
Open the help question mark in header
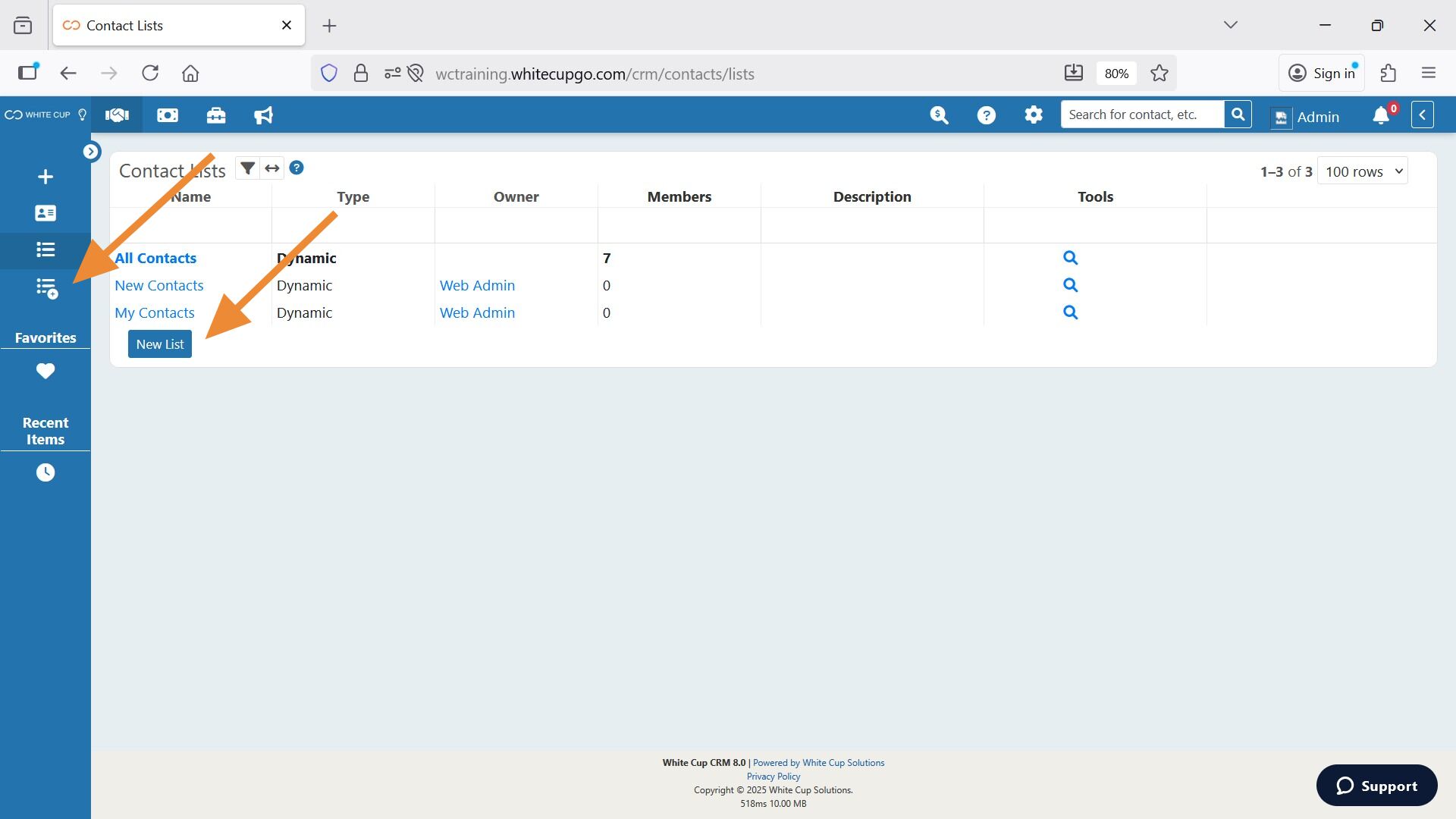click(986, 115)
